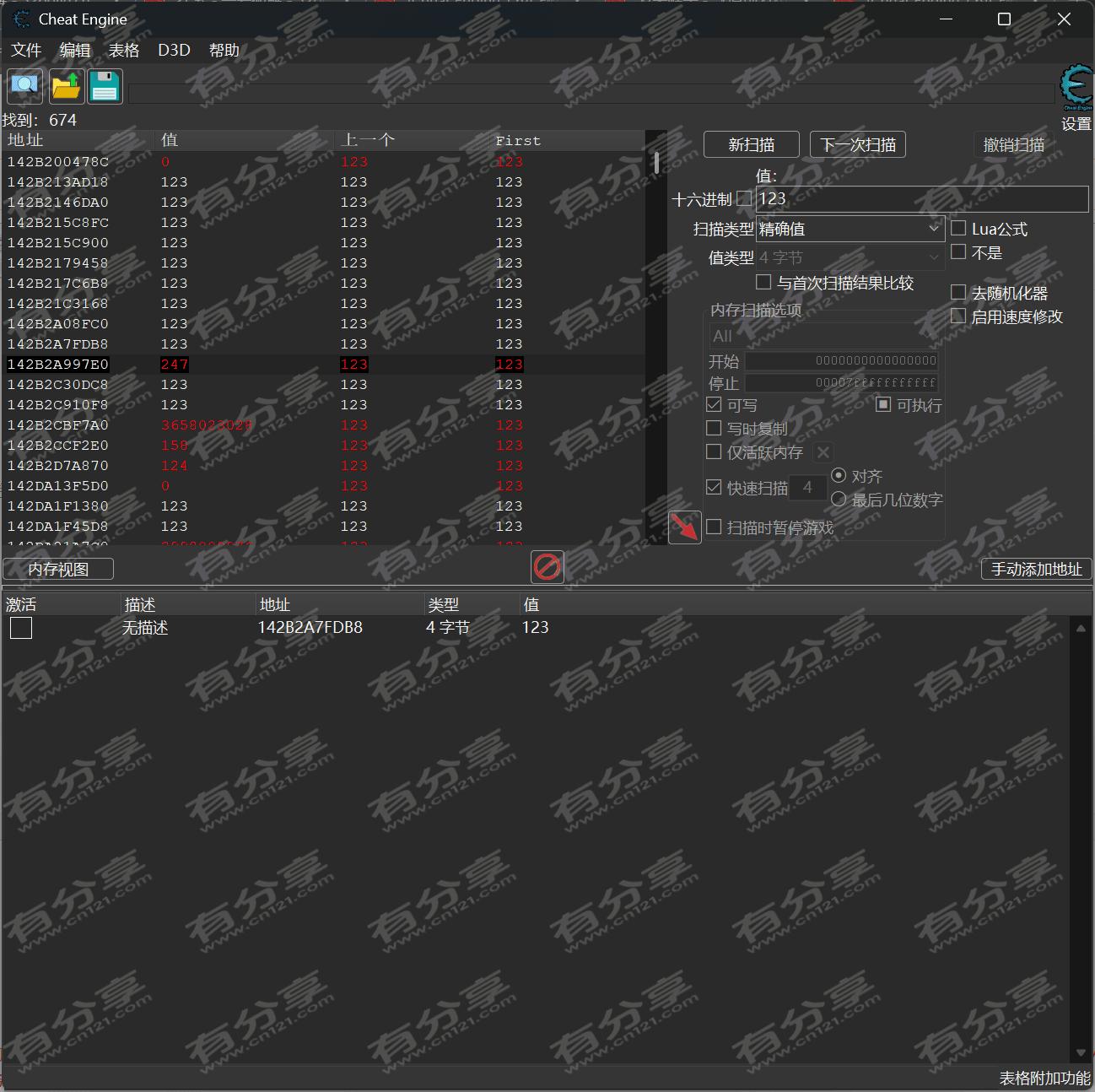Open the 编辑 menu
The width and height of the screenshot is (1095, 1092).
pyautogui.click(x=75, y=50)
